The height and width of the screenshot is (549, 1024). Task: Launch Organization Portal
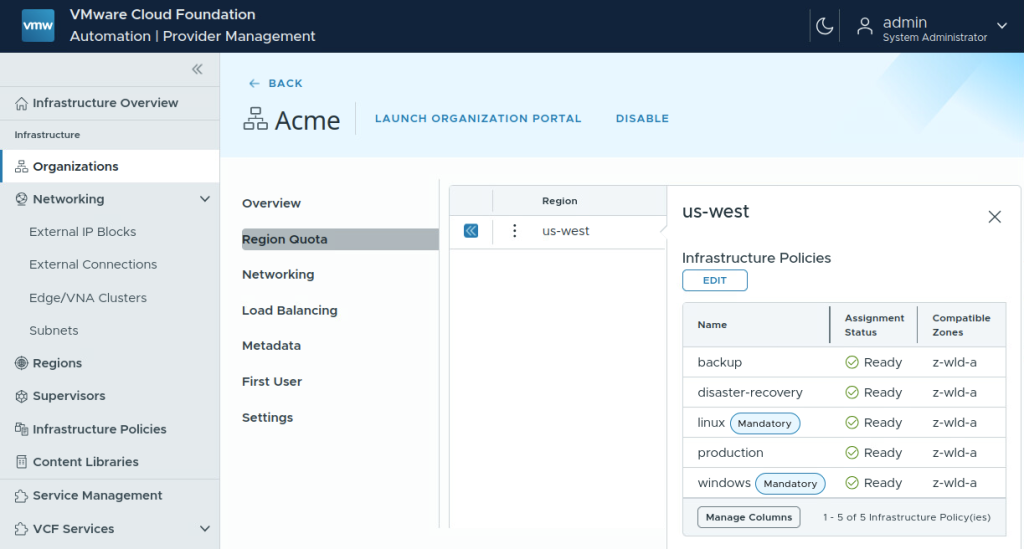point(478,118)
